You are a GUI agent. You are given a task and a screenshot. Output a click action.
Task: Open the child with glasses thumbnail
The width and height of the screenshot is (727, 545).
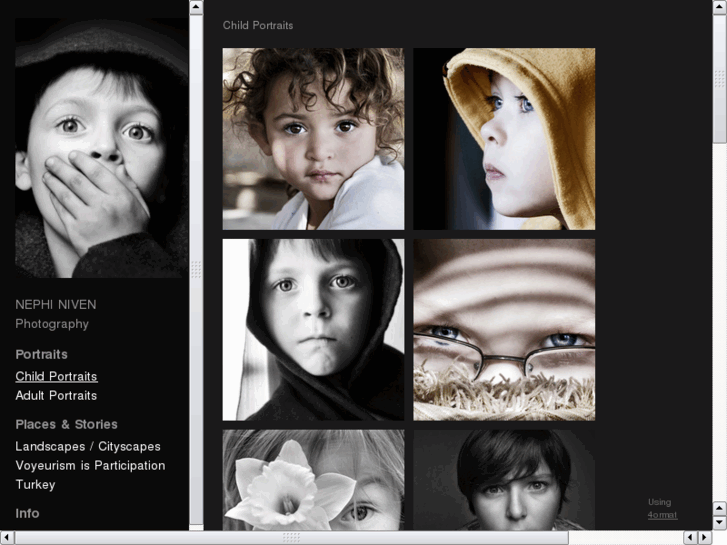coord(504,330)
